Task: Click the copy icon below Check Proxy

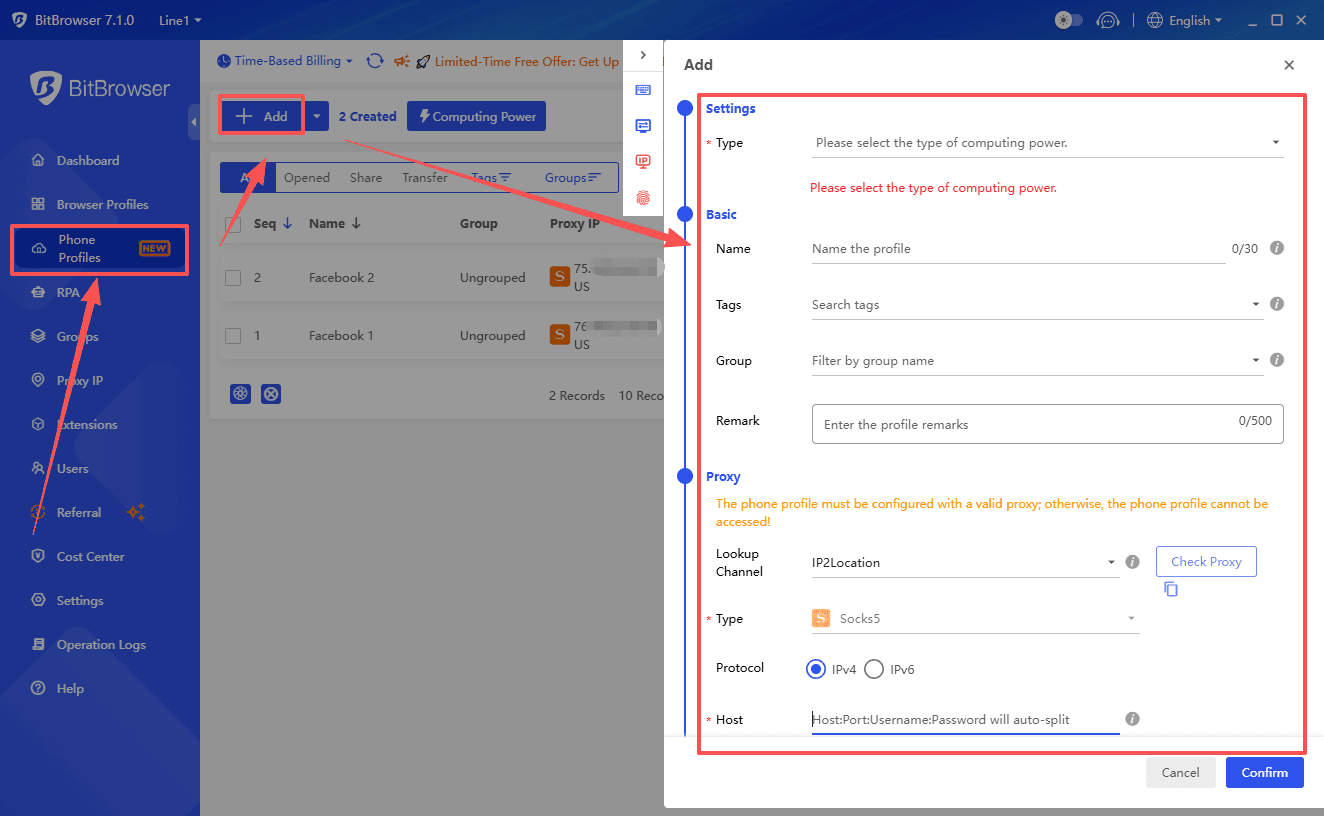Action: [x=1171, y=589]
